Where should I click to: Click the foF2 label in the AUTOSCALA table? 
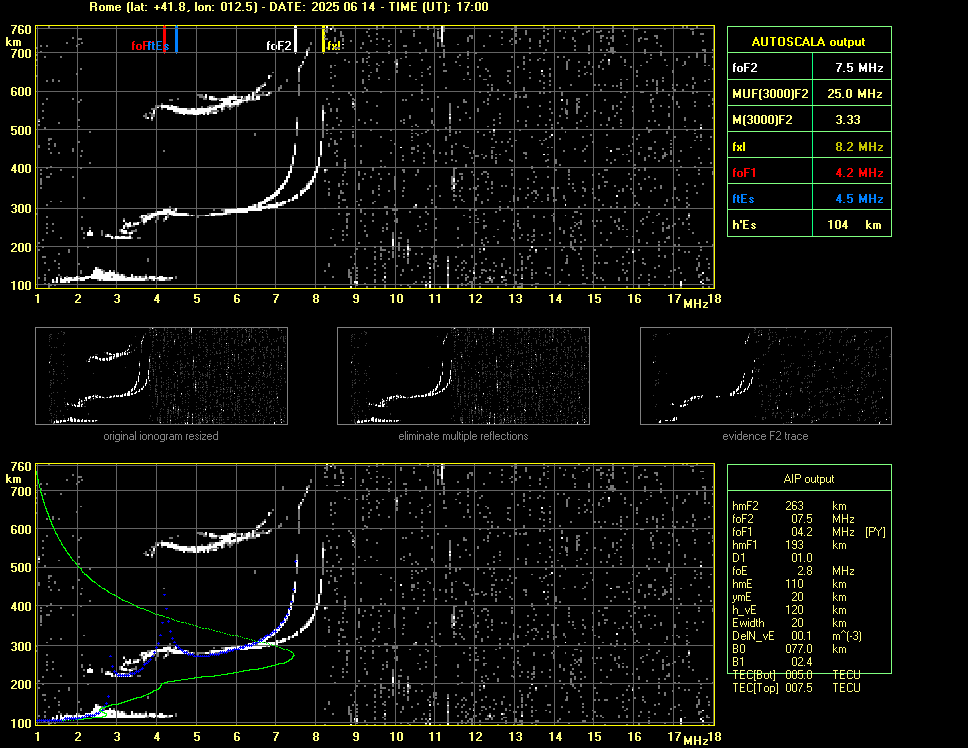[745, 68]
